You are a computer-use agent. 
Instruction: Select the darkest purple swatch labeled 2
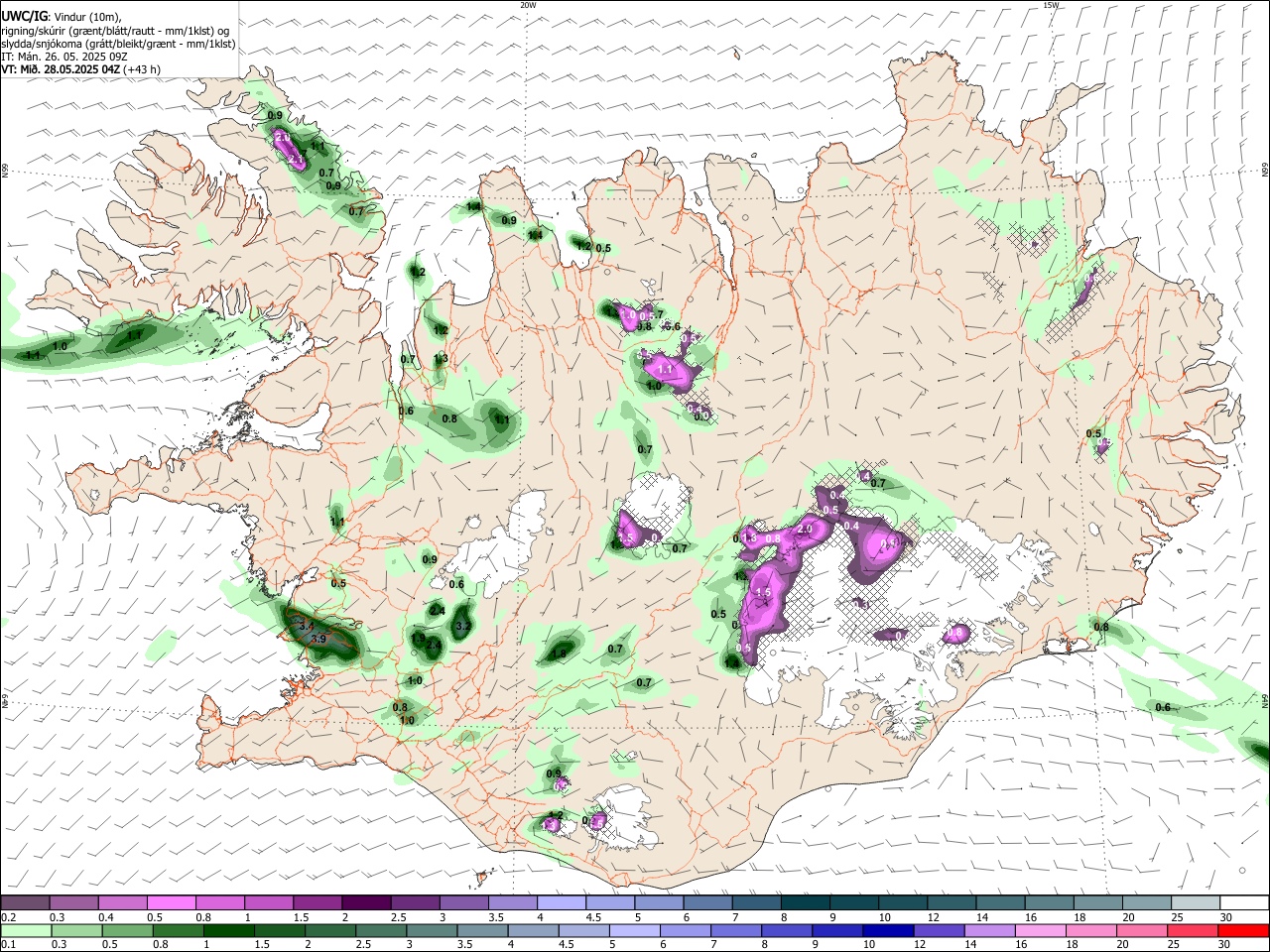365,902
